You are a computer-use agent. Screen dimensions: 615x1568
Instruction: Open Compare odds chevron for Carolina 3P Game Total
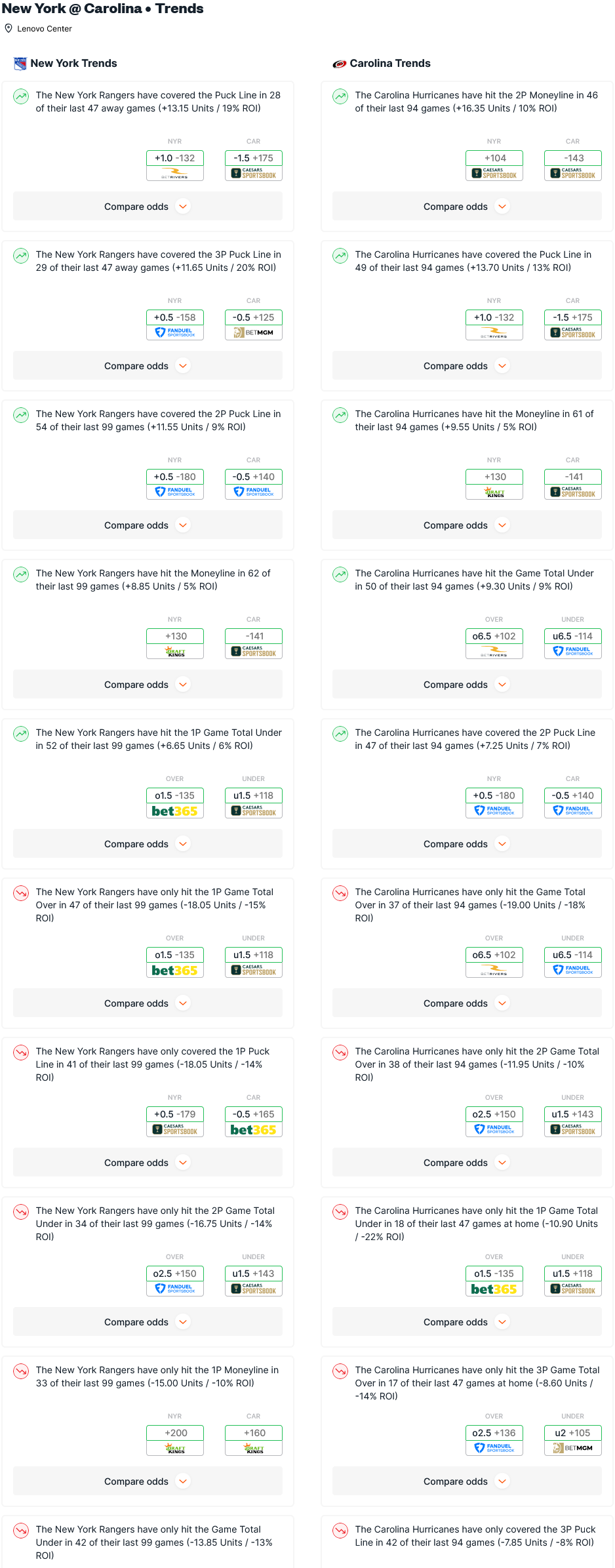[502, 1481]
